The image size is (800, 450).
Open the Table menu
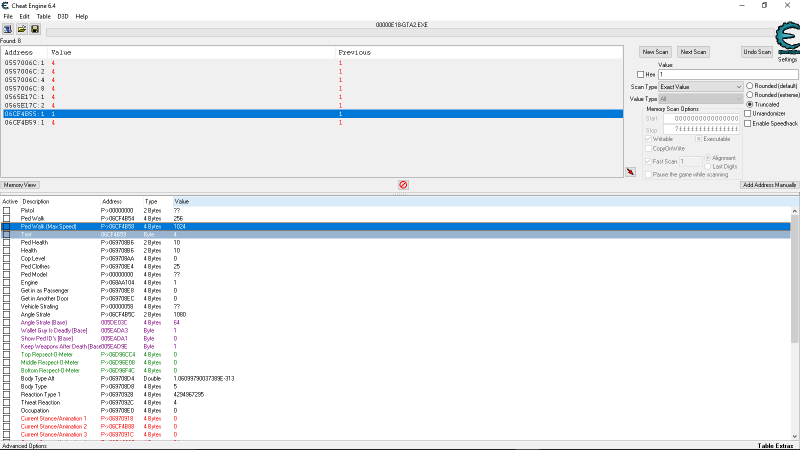tap(44, 16)
